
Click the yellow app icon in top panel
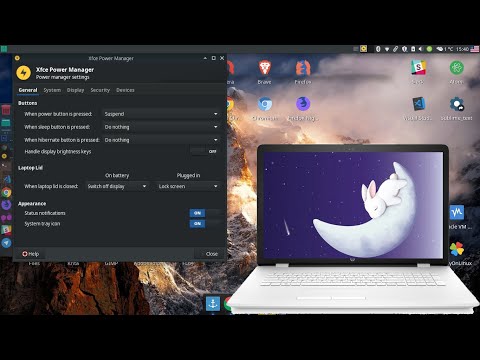point(364,49)
